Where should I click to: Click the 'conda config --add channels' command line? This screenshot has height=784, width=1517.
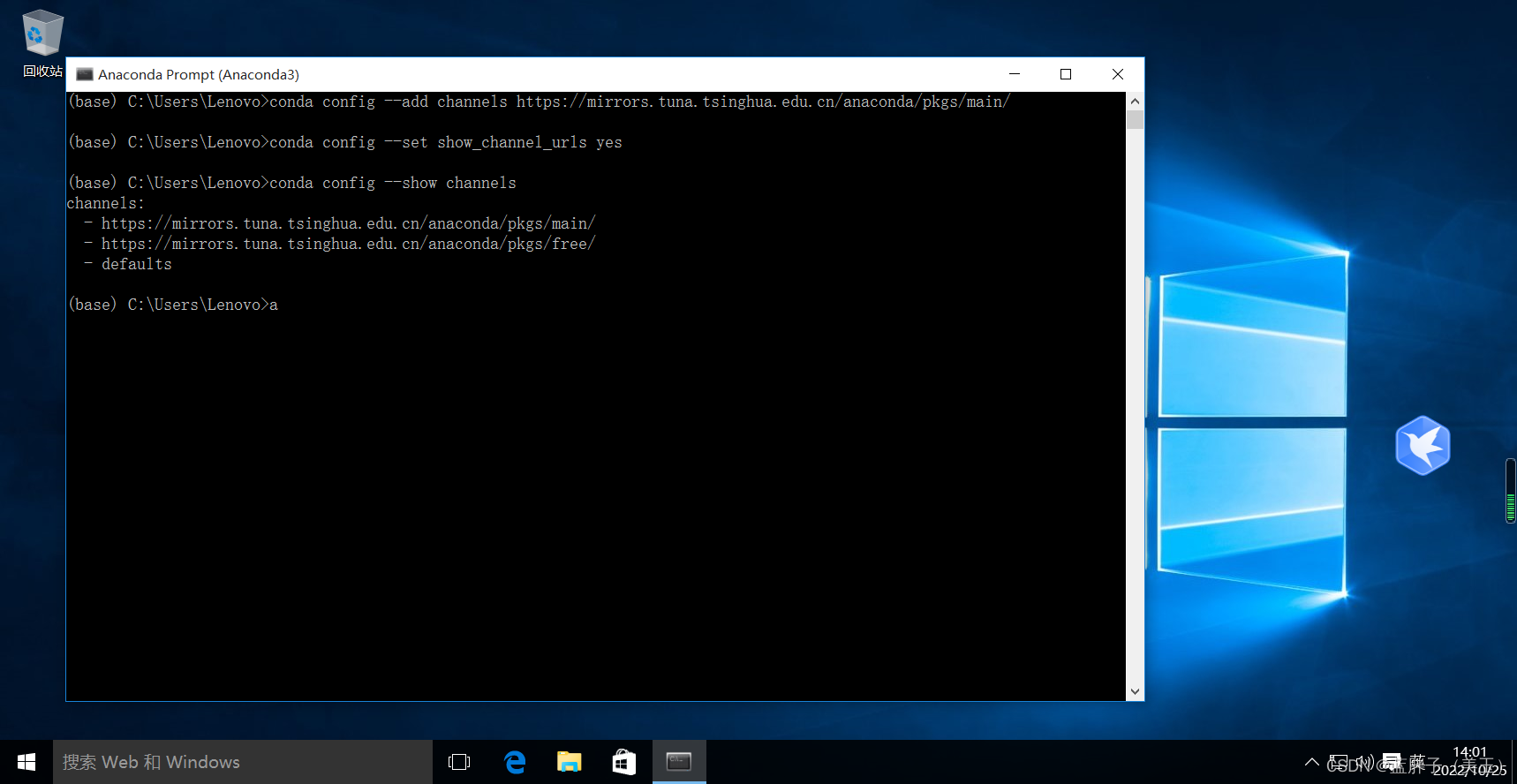click(x=539, y=102)
